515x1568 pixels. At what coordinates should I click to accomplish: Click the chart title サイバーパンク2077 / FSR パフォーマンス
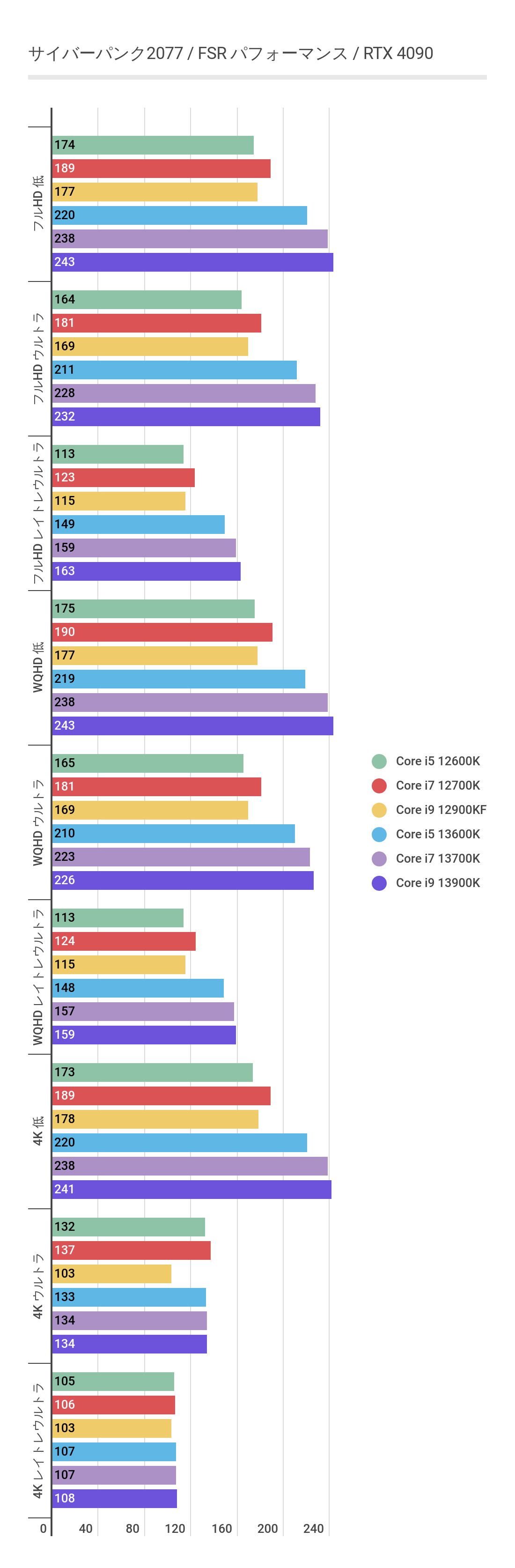(230, 53)
